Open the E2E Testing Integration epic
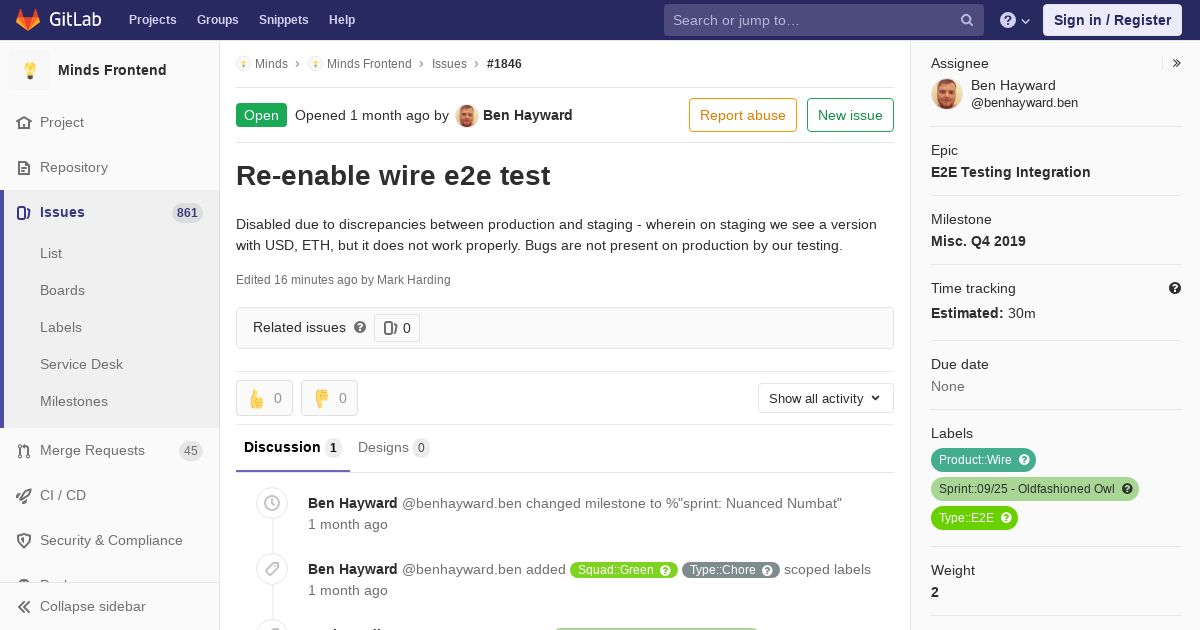This screenshot has width=1200, height=630. pyautogui.click(x=1011, y=172)
